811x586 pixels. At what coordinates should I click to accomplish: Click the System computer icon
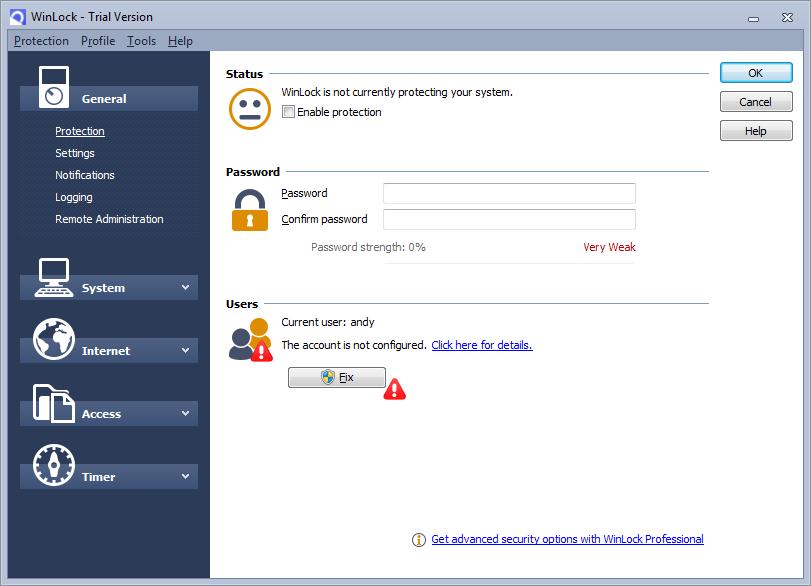(54, 277)
